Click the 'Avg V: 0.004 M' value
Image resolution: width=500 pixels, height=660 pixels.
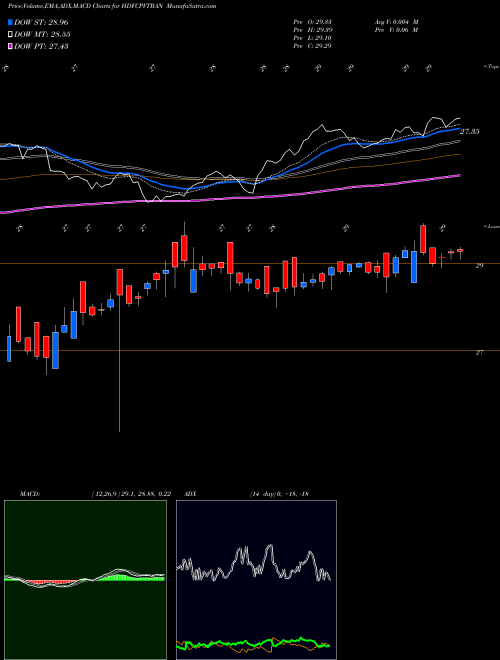coord(396,21)
